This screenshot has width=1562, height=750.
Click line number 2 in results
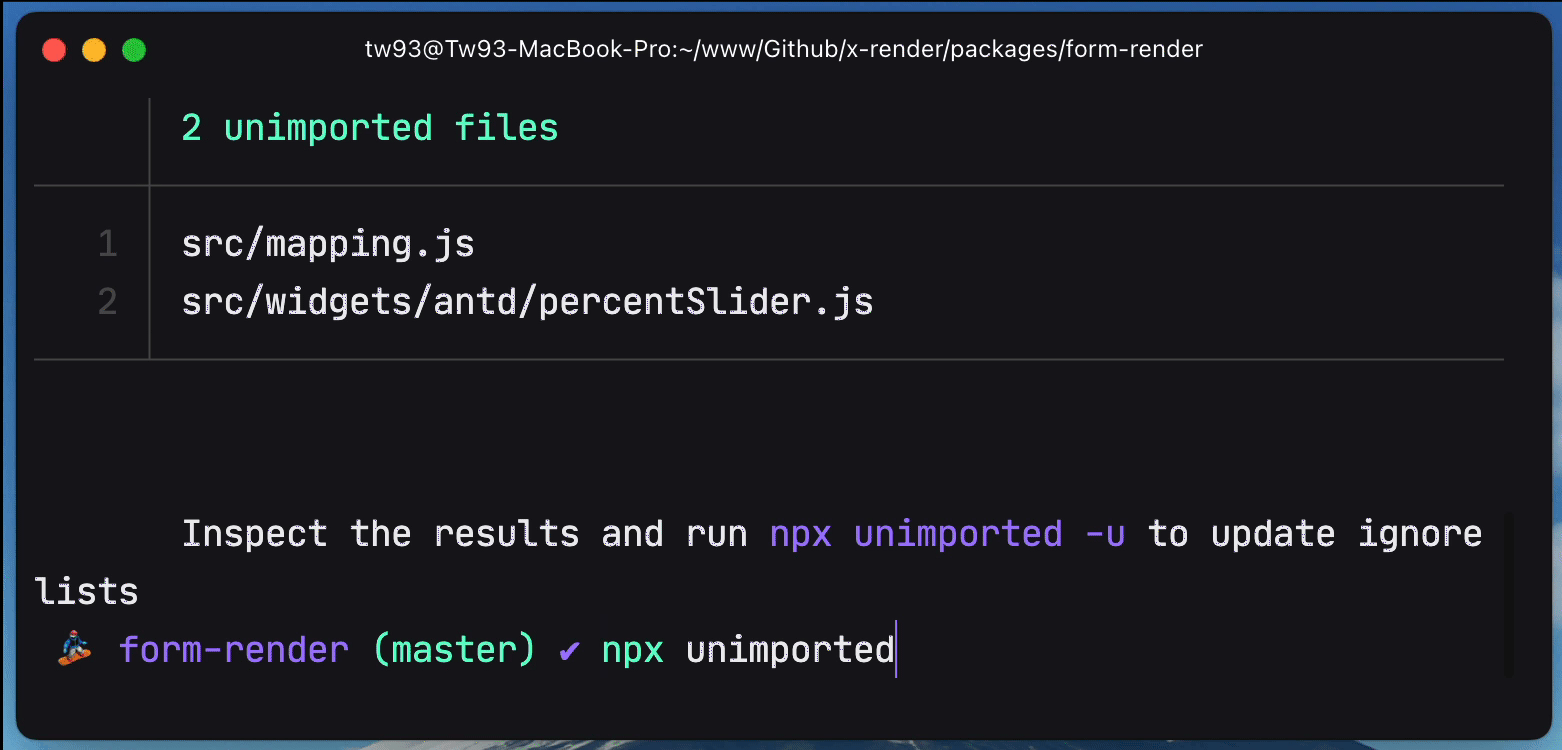click(107, 302)
